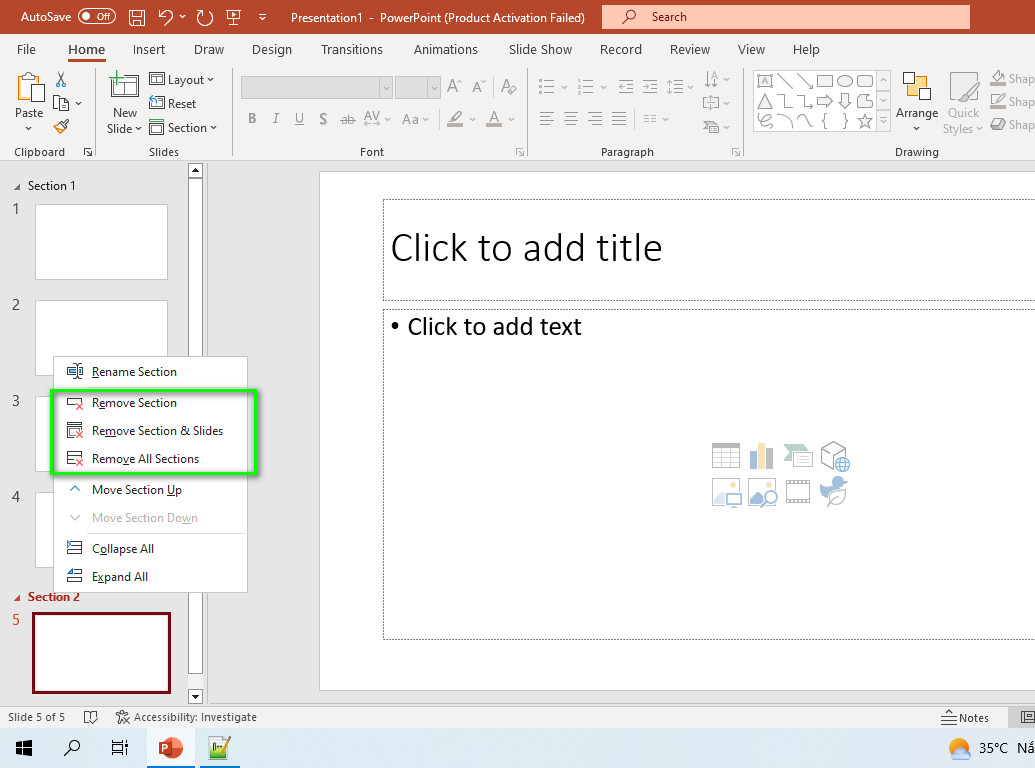Click Accessibility: Investigate in status bar

186,717
